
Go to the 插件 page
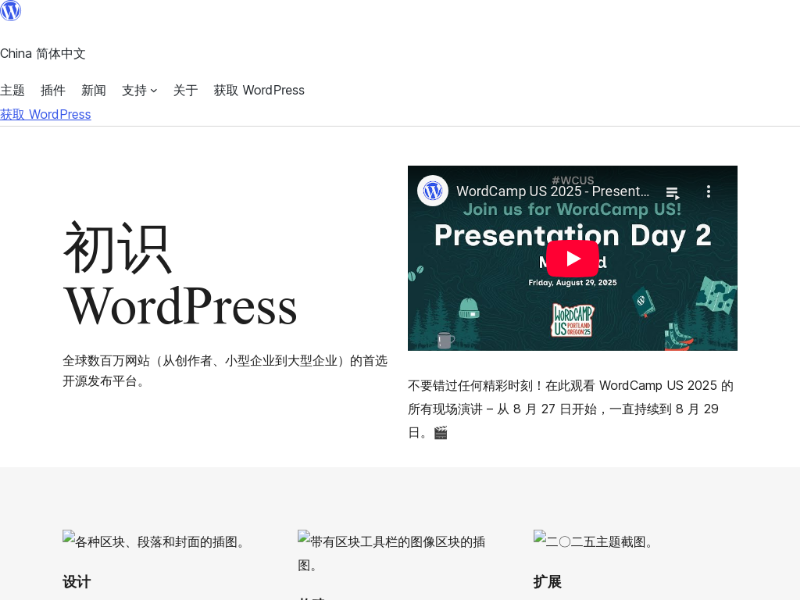[53, 90]
